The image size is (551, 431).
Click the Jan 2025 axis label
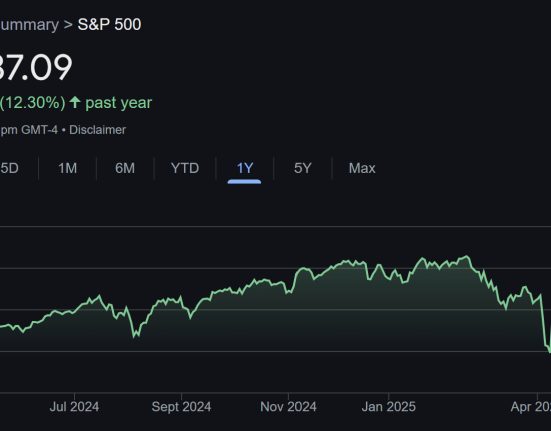[389, 407]
